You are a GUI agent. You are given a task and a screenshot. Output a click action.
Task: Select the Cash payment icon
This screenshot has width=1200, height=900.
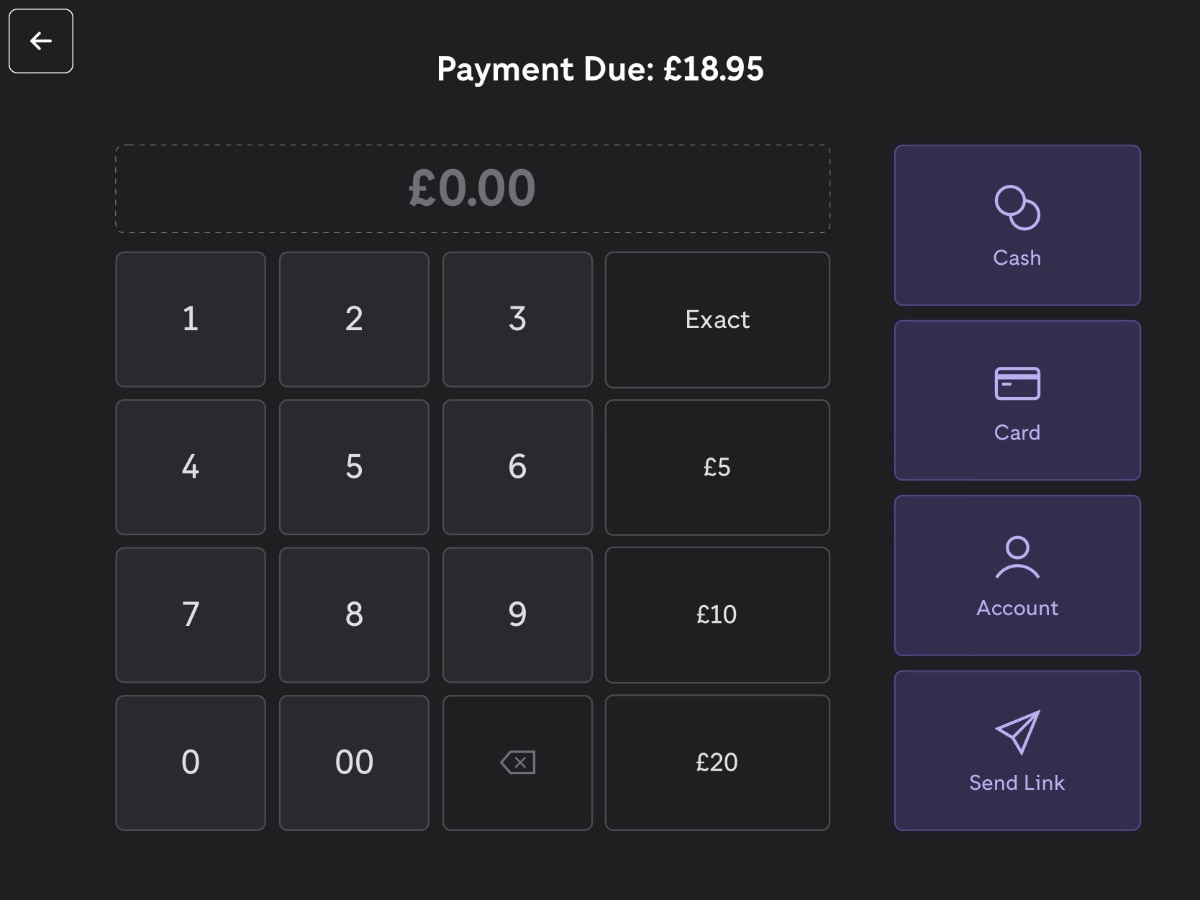[x=1017, y=207]
